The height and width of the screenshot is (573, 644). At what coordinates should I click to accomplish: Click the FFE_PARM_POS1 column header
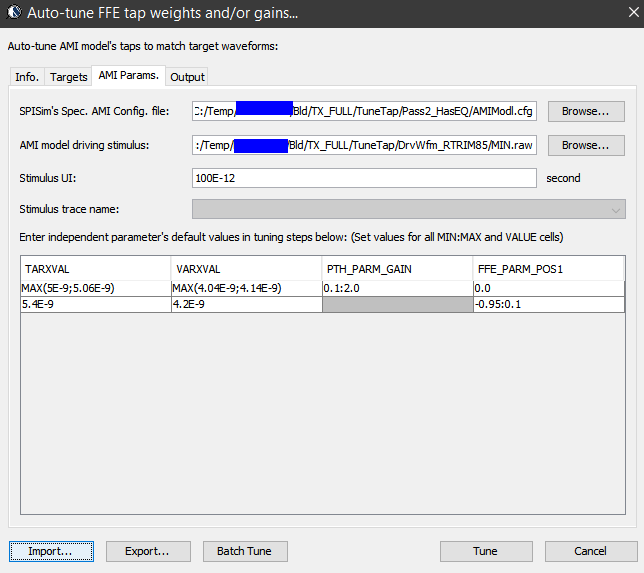coord(548,269)
